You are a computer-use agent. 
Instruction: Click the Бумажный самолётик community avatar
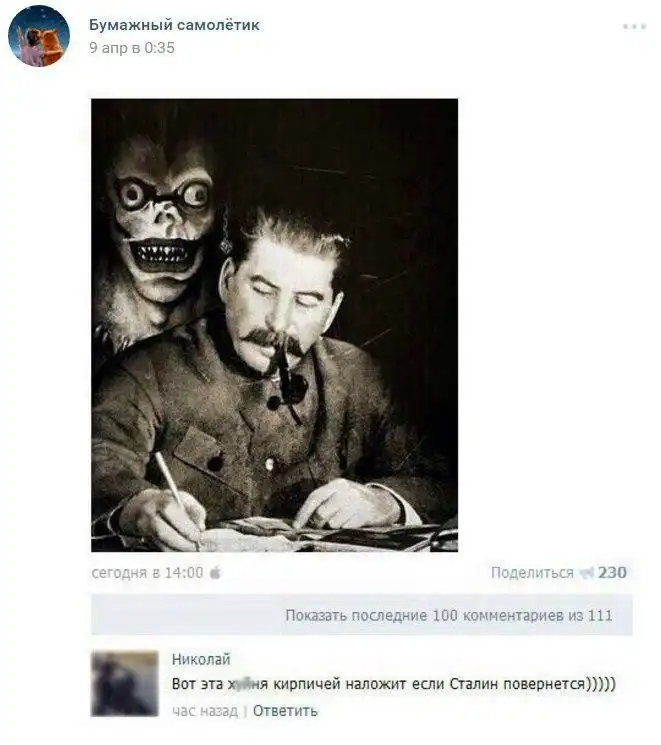pos(39,36)
